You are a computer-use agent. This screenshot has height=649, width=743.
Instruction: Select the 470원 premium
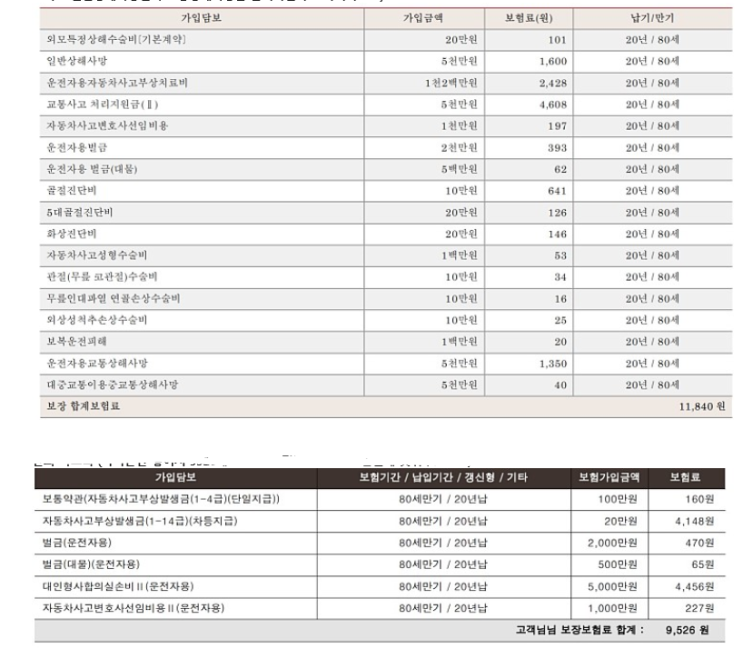pyautogui.click(x=699, y=543)
